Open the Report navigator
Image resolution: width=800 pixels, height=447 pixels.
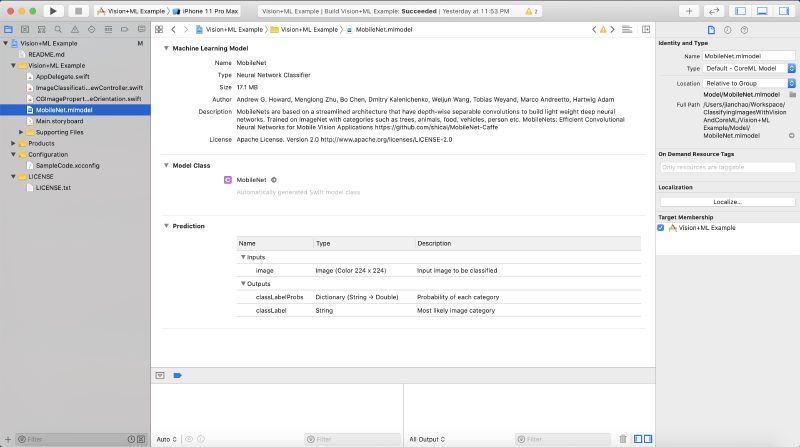(141, 30)
